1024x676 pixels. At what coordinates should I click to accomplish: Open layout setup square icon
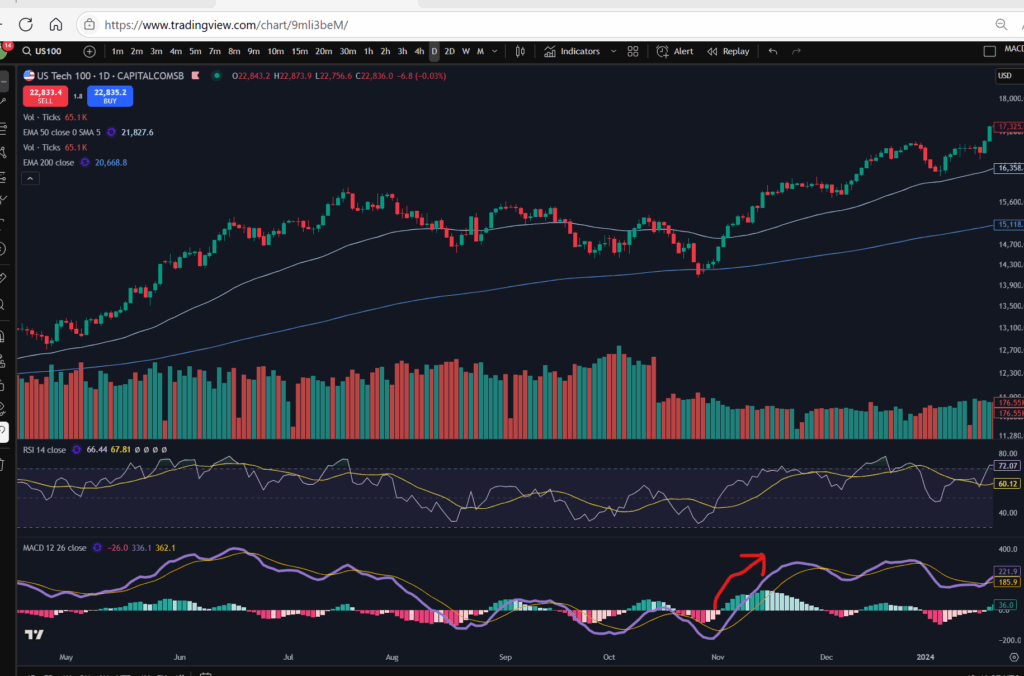pos(989,51)
